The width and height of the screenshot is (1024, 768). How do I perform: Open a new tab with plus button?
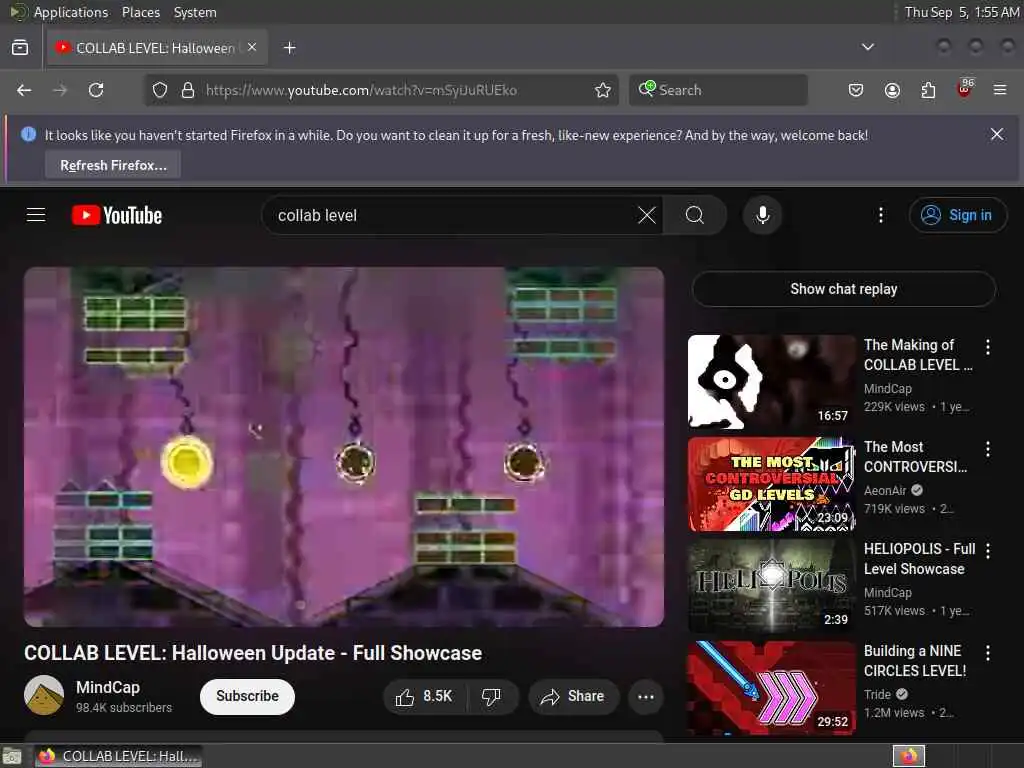(x=289, y=48)
